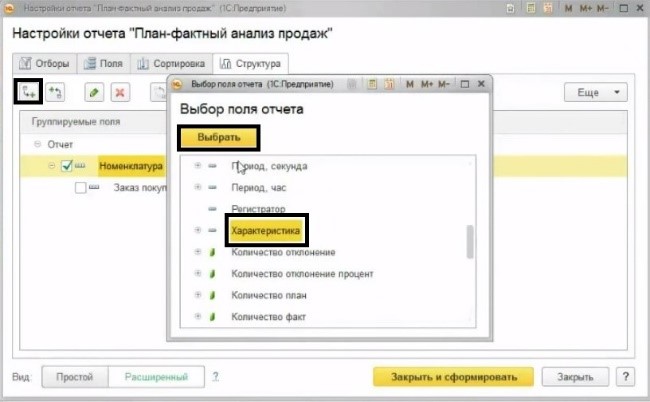
Task: Select Количество отклонение процент field
Action: pyautogui.click(x=301, y=274)
